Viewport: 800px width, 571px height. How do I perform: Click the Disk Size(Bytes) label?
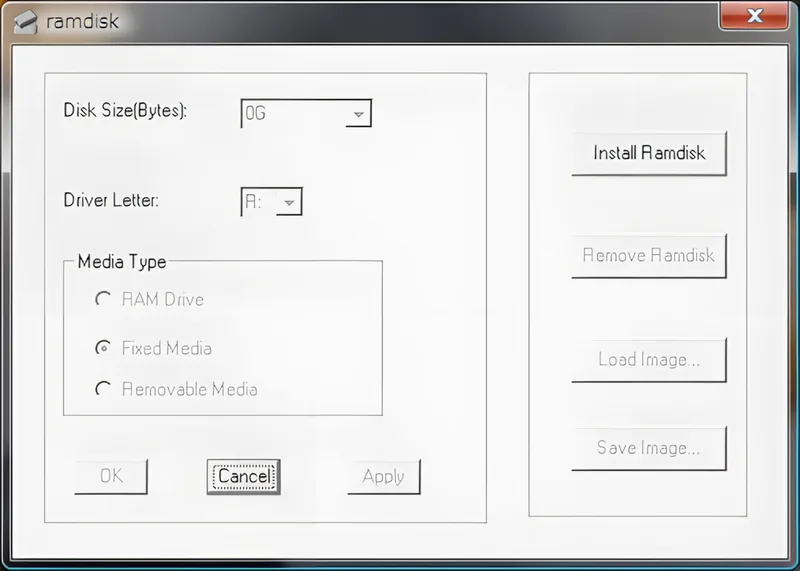(125, 110)
